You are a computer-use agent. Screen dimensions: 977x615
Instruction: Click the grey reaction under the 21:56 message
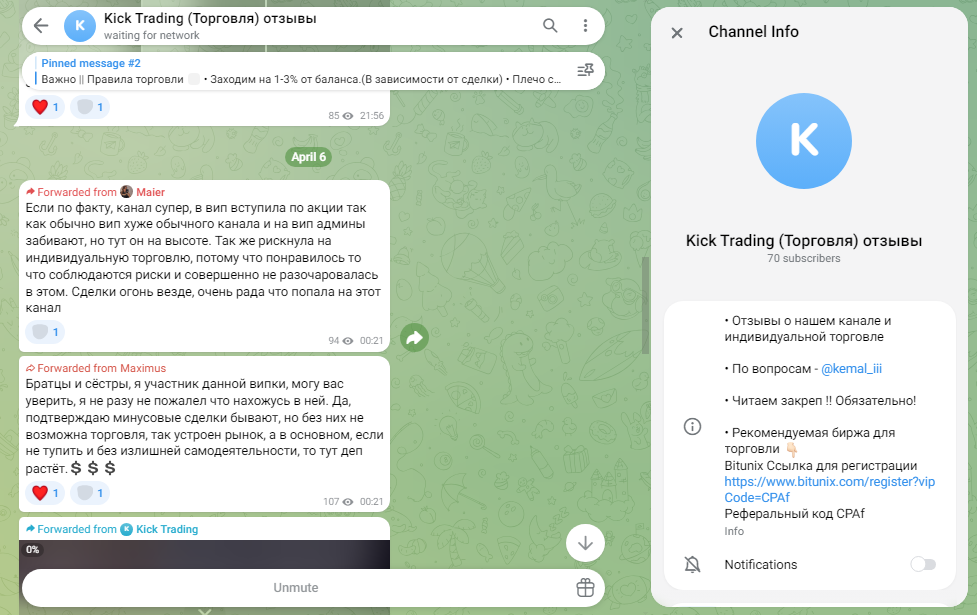click(x=90, y=107)
